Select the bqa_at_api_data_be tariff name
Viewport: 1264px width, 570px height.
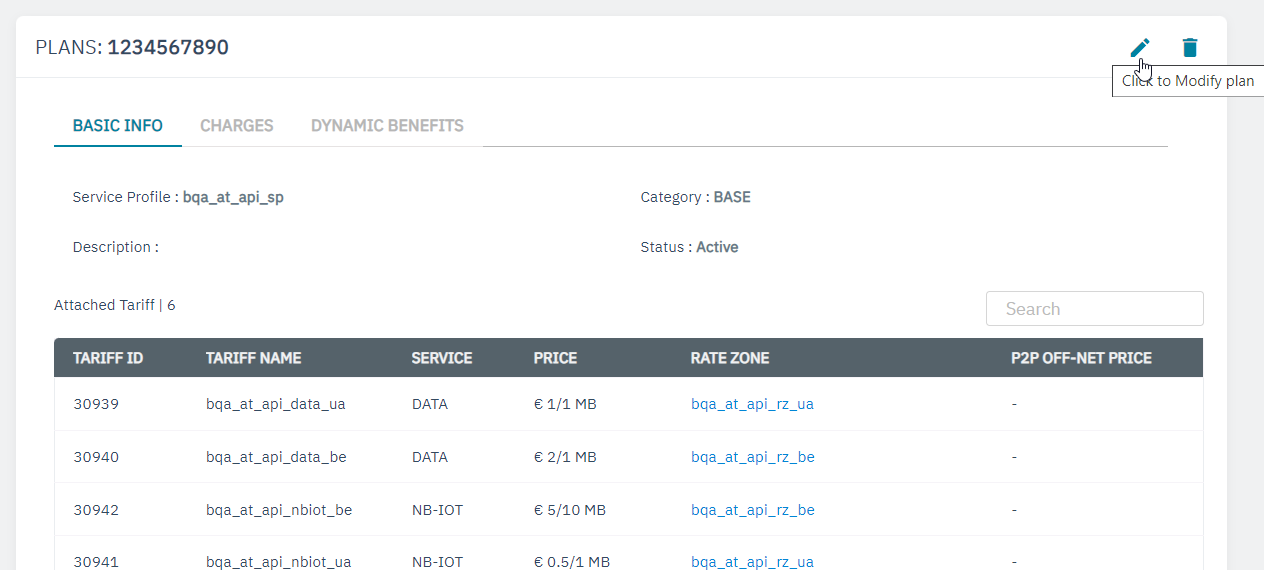(276, 457)
